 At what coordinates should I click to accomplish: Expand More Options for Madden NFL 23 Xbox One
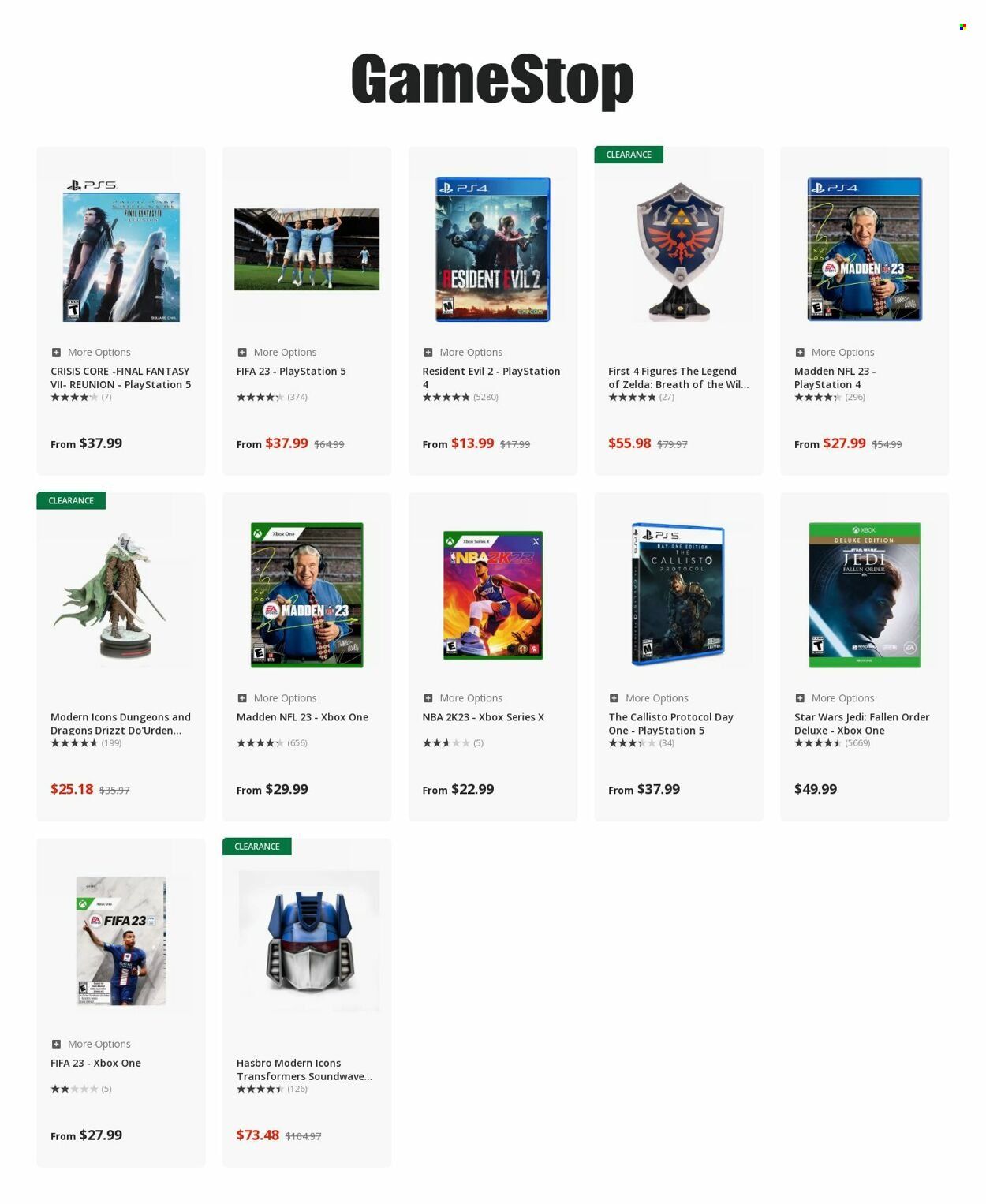pyautogui.click(x=277, y=698)
